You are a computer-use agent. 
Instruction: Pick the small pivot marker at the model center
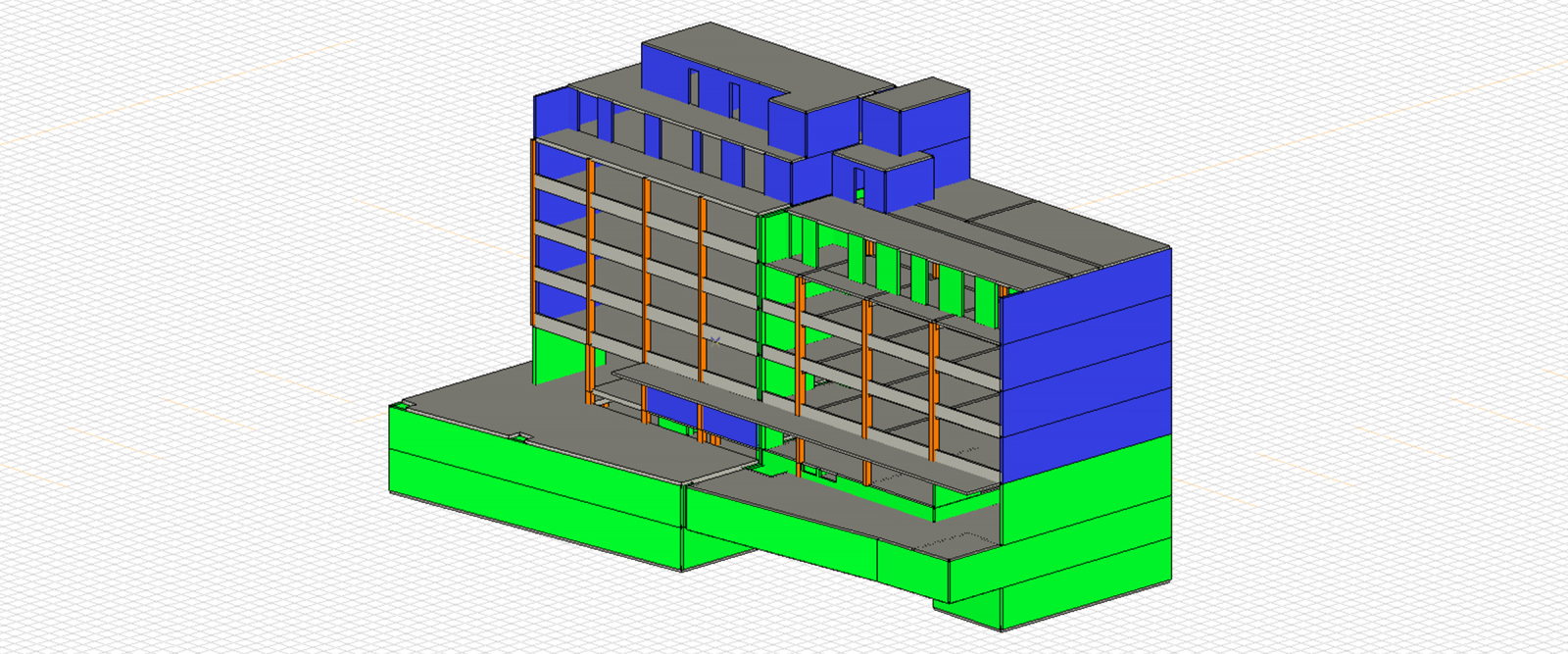click(x=715, y=340)
